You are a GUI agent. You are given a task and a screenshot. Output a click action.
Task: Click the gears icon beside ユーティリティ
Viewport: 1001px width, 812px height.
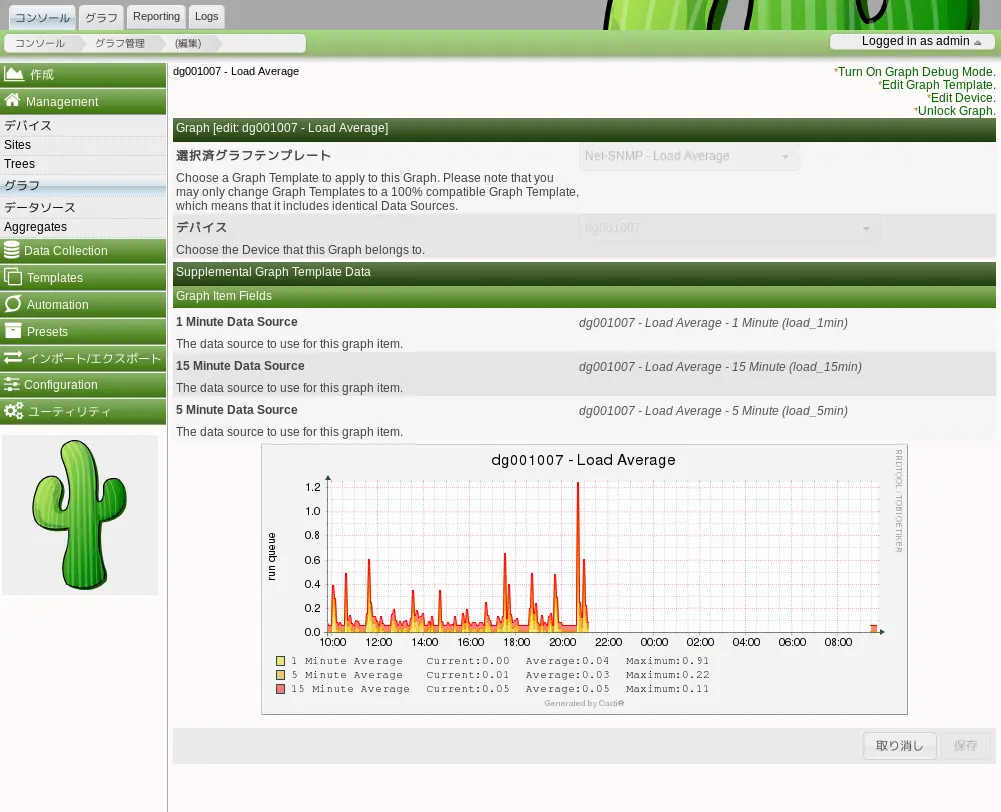(x=13, y=411)
